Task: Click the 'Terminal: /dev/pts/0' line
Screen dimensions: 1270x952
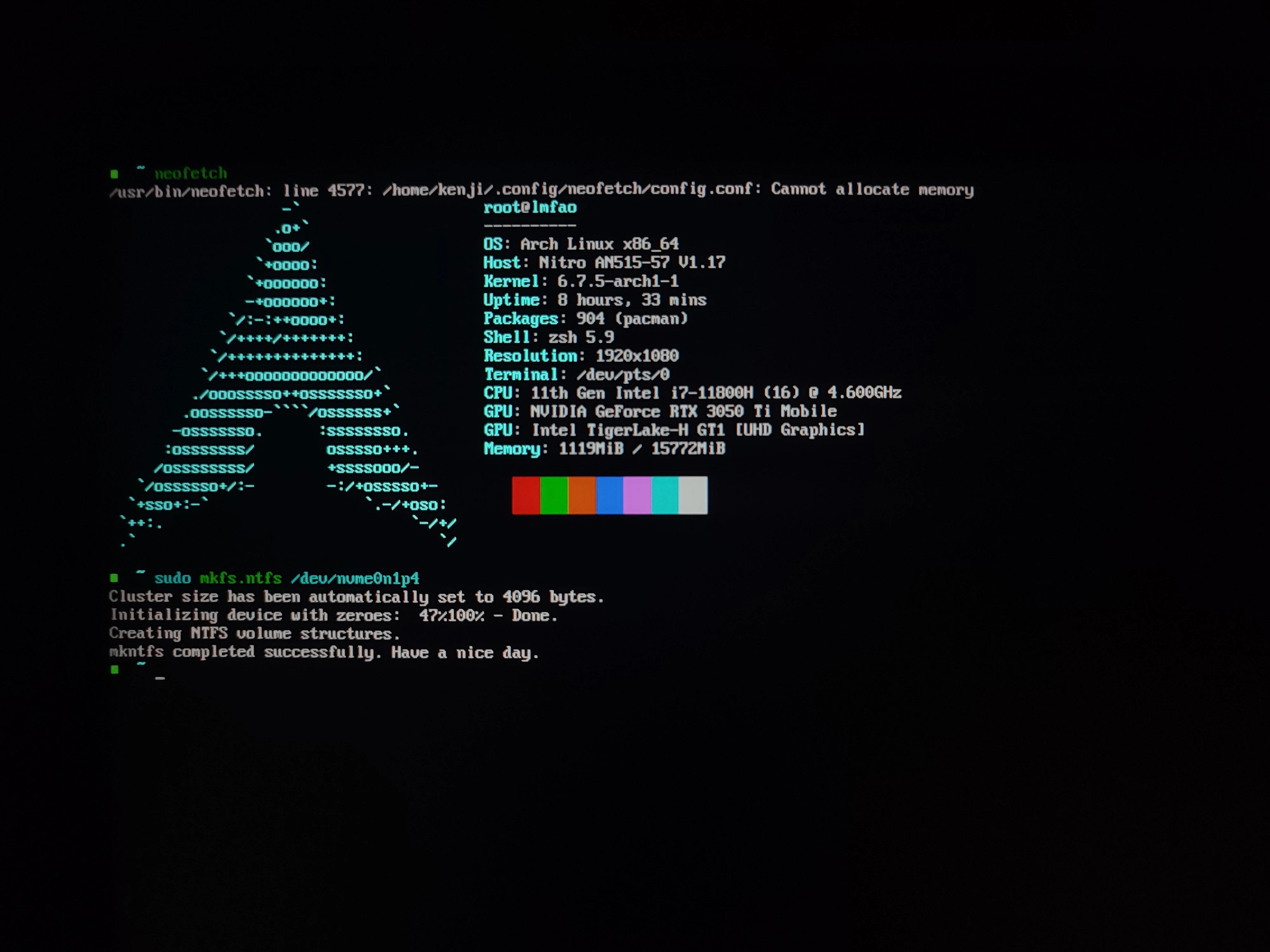Action: [577, 374]
